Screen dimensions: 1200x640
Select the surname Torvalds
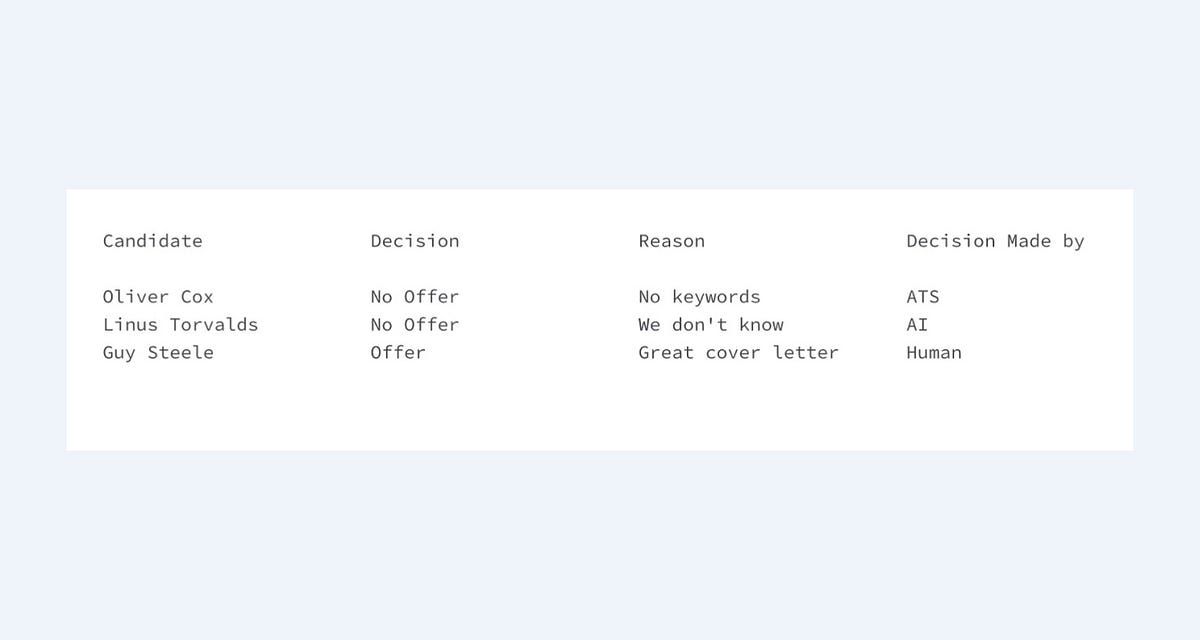coord(214,325)
